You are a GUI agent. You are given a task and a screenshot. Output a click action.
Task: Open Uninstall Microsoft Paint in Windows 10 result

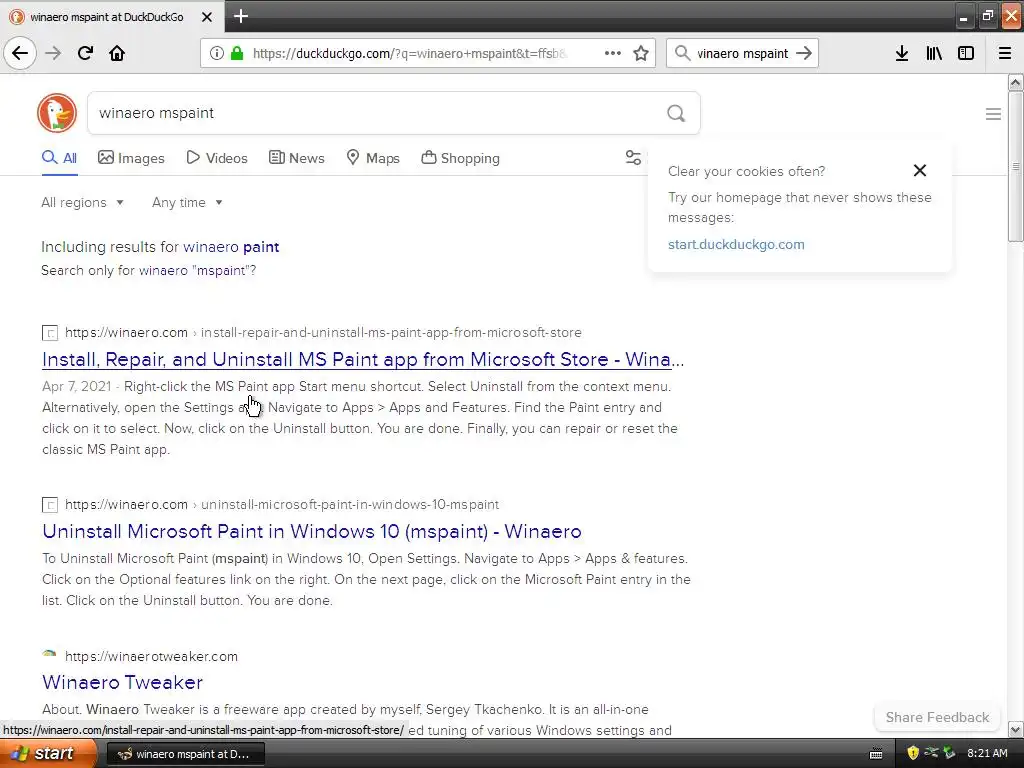pos(312,531)
